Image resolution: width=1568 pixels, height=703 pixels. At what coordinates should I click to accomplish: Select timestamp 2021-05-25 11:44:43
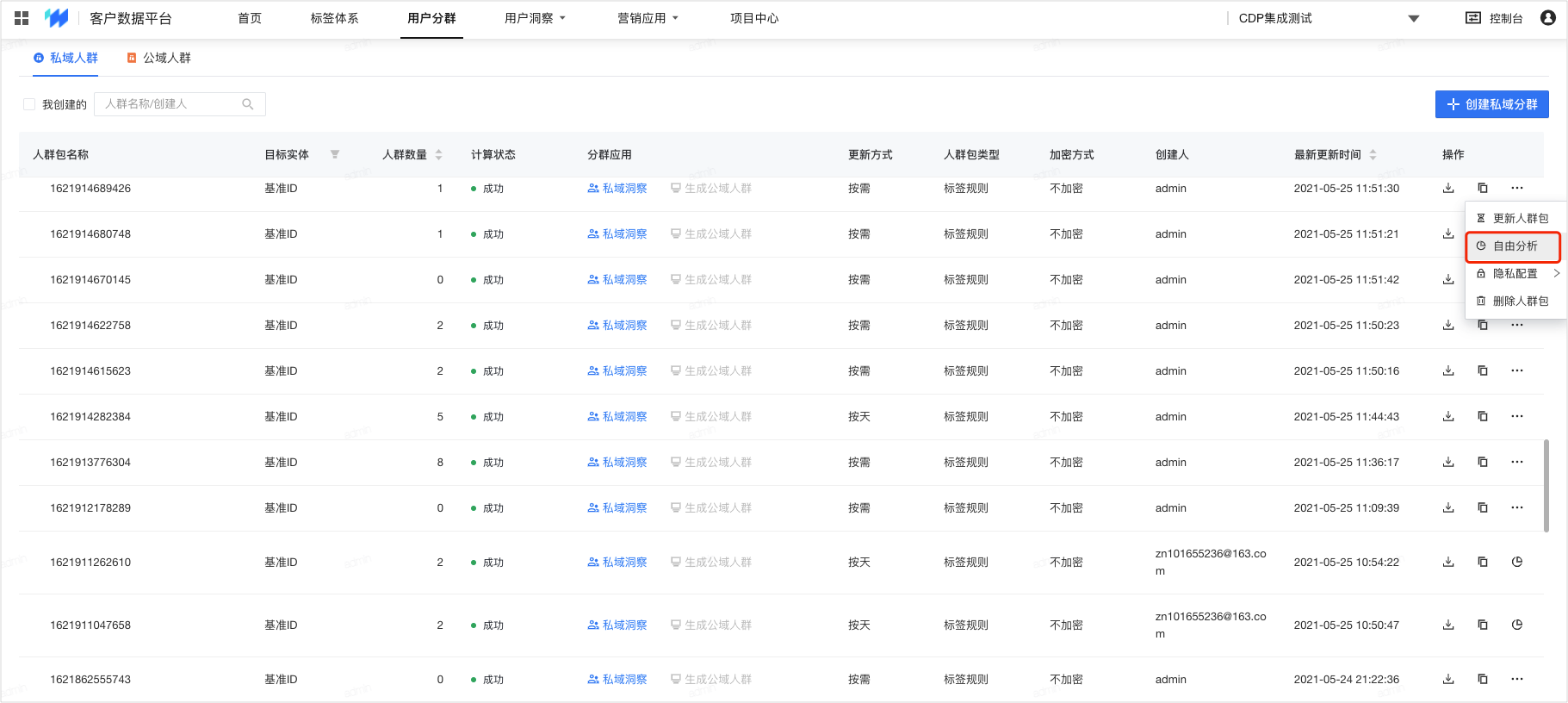pyautogui.click(x=1346, y=416)
